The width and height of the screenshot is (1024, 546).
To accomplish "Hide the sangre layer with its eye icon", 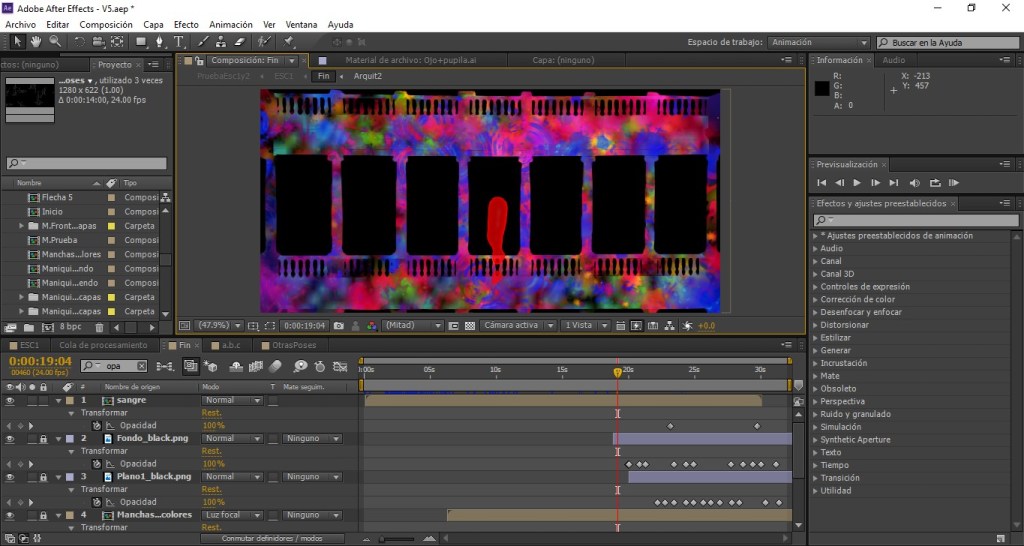I will tap(10, 400).
